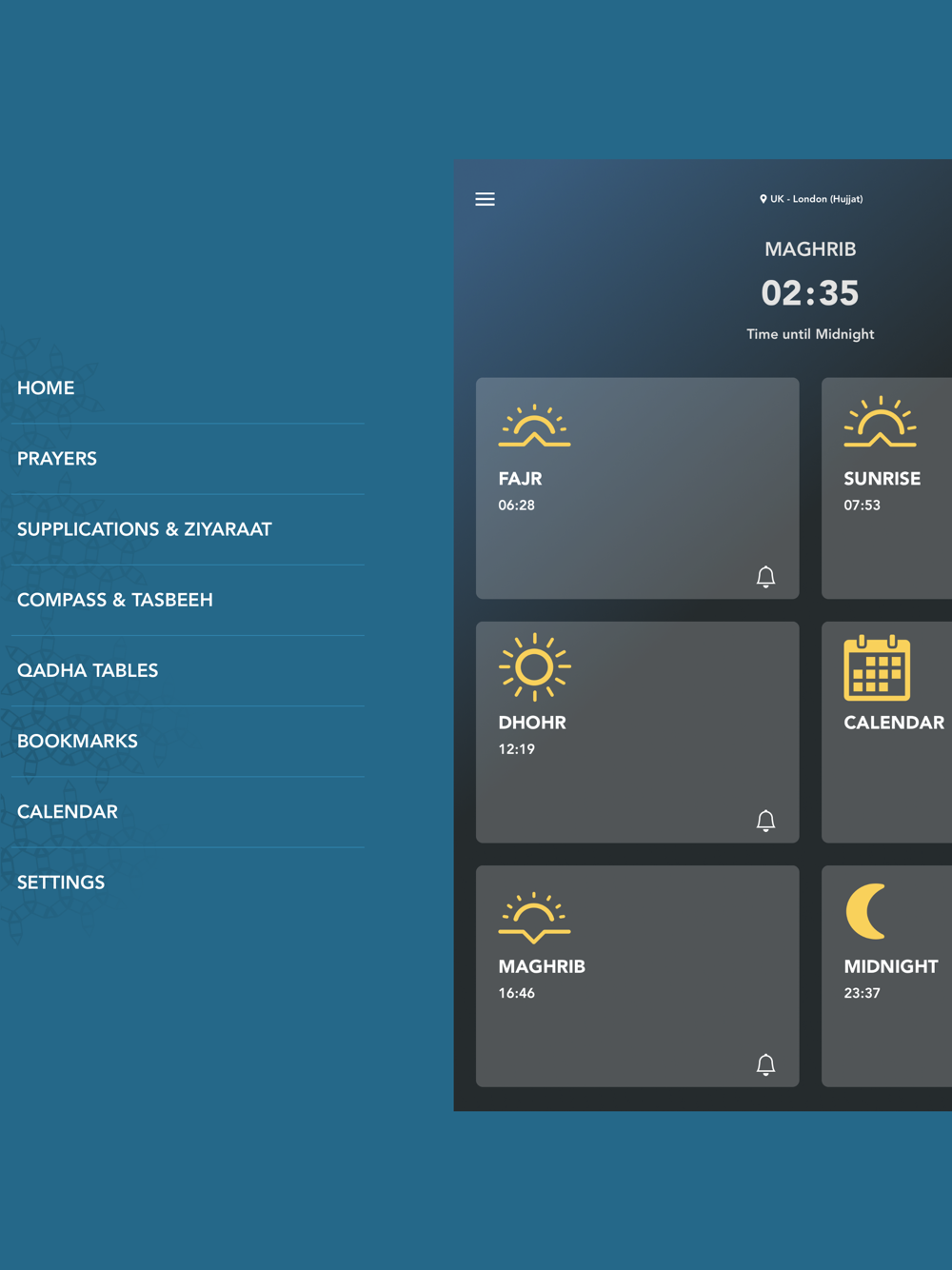Click the MAGHRIB heading above the countdown

click(810, 249)
